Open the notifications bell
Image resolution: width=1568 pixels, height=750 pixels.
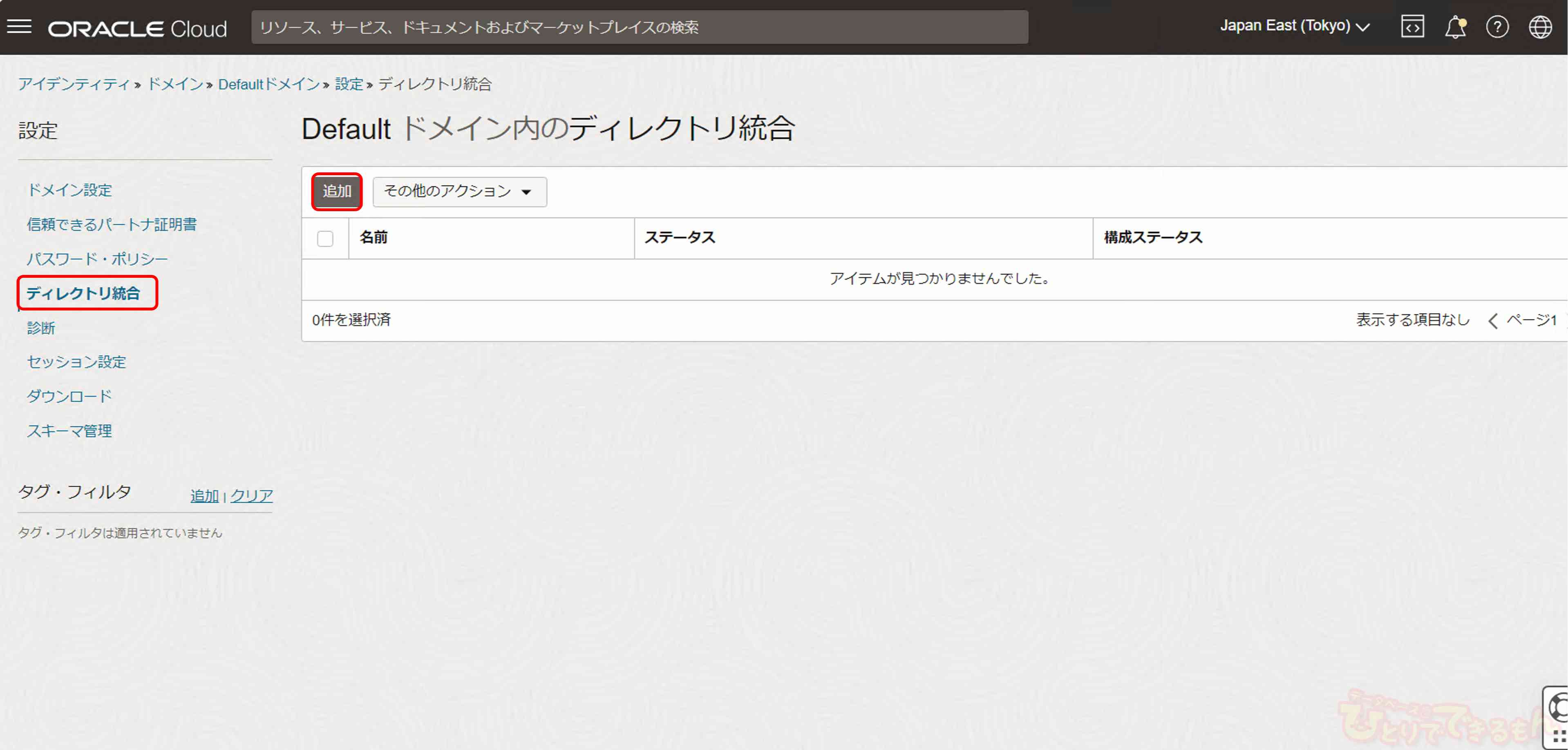click(1455, 27)
